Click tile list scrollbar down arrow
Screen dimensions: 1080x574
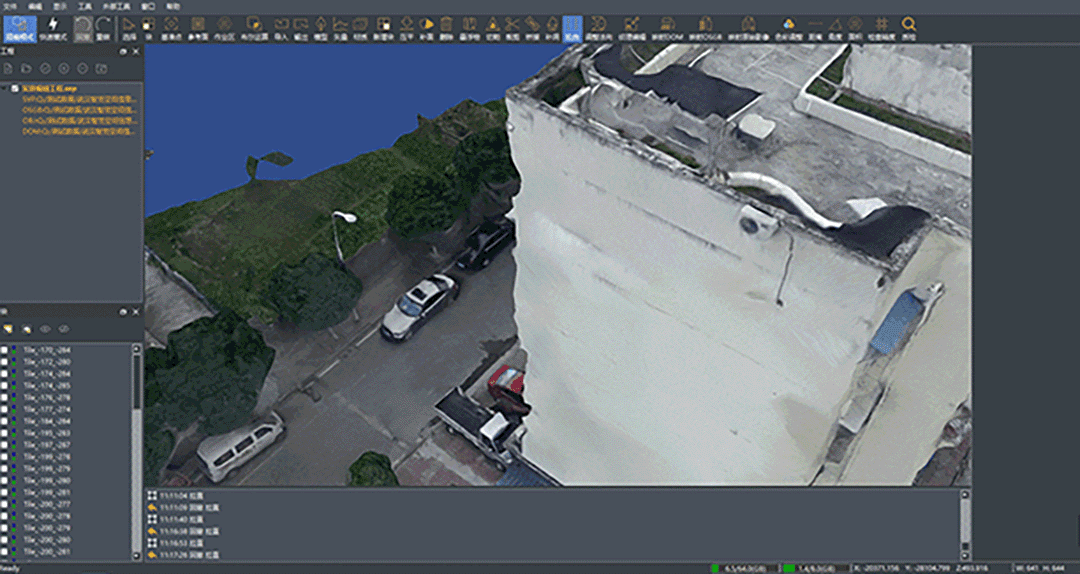coord(137,553)
